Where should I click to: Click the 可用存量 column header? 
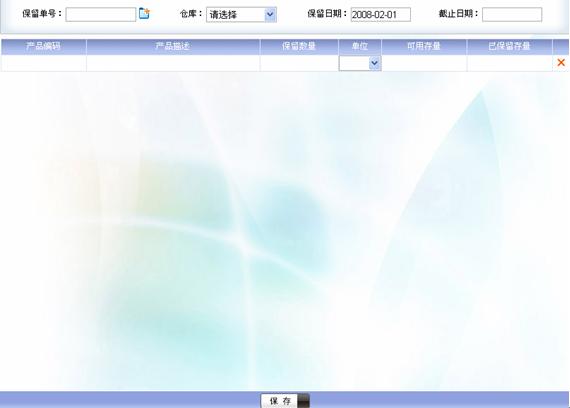coord(424,47)
